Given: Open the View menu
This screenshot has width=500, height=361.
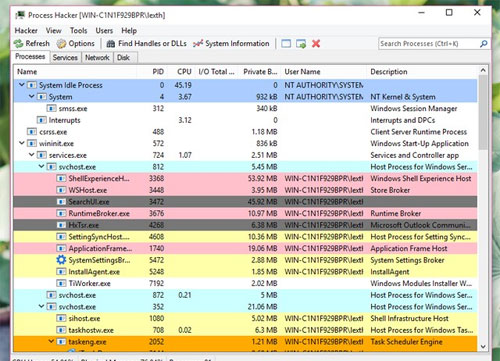Looking at the screenshot, I should [x=54, y=31].
